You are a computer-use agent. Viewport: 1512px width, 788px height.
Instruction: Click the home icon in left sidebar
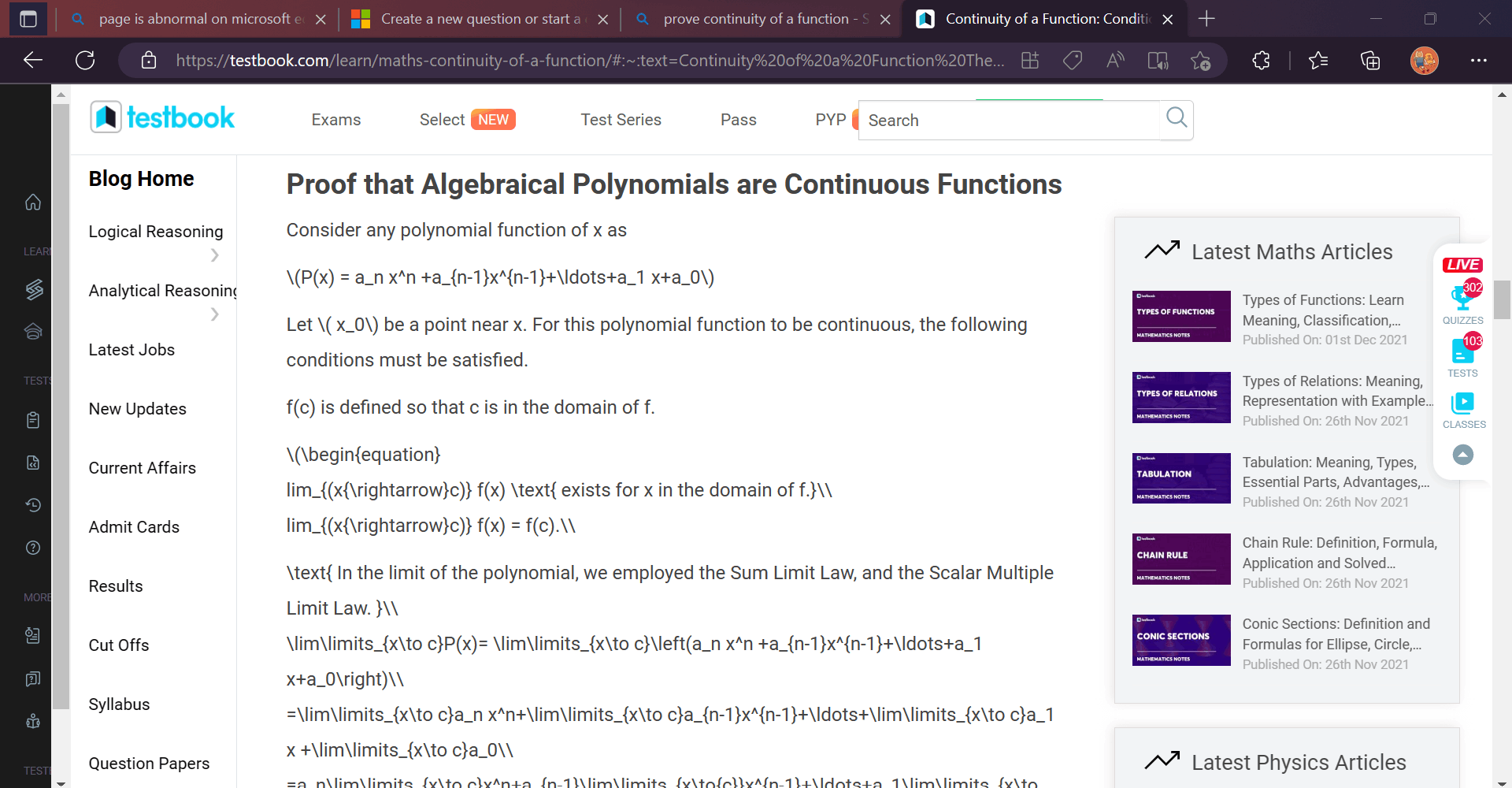[x=33, y=202]
